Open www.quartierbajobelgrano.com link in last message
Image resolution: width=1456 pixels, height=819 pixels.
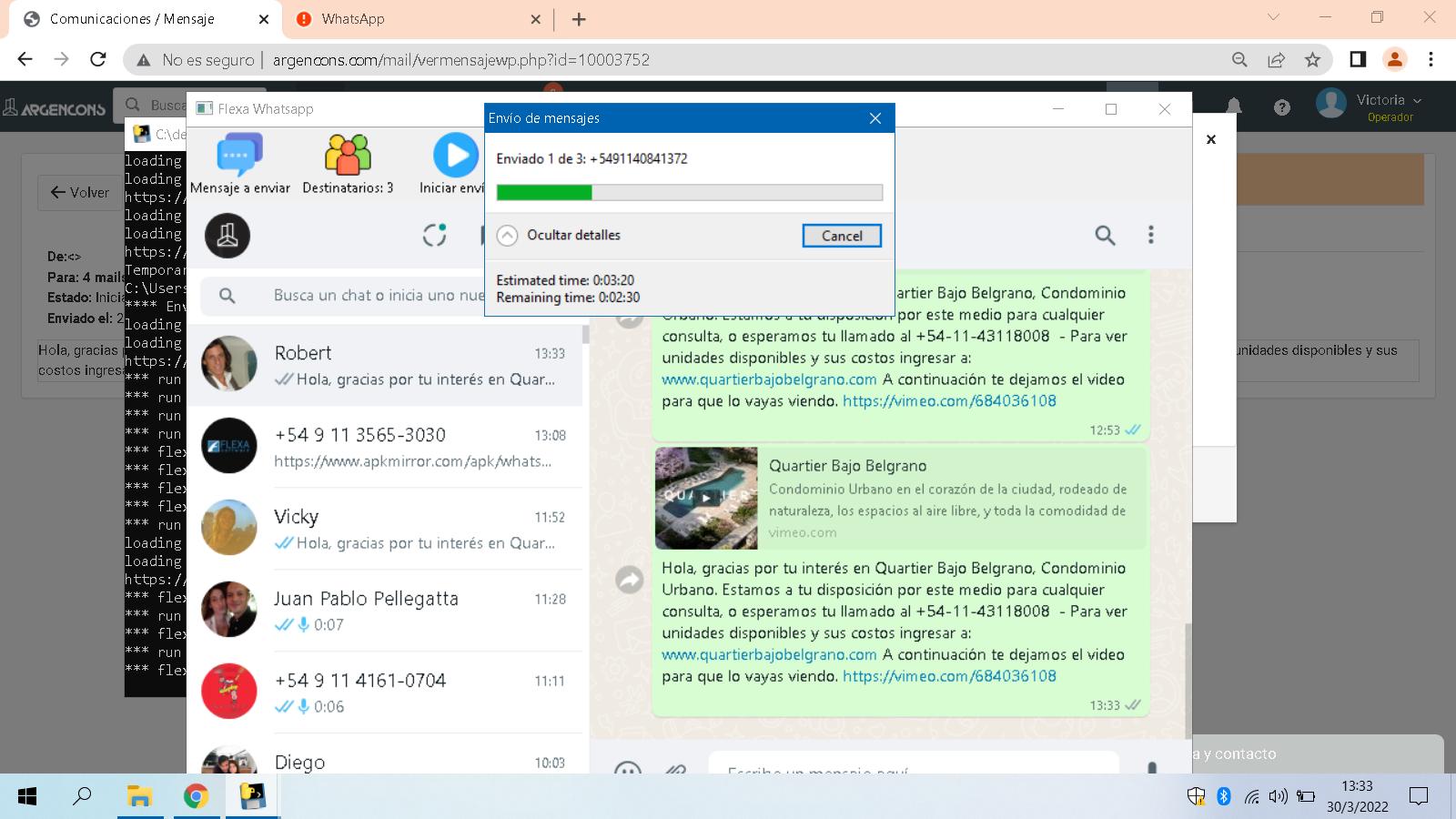click(769, 654)
